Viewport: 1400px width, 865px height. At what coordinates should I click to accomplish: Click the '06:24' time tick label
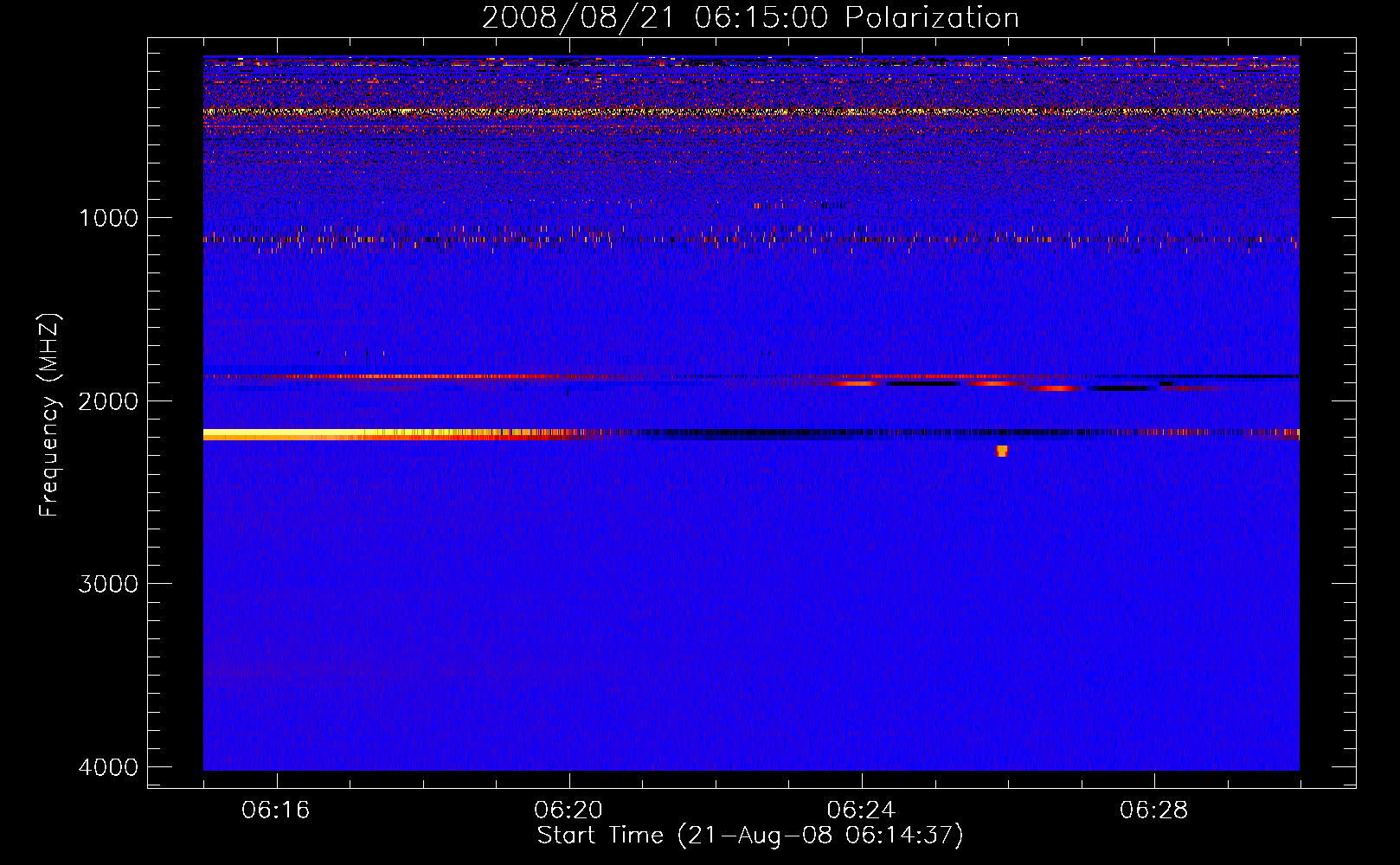pyautogui.click(x=861, y=811)
